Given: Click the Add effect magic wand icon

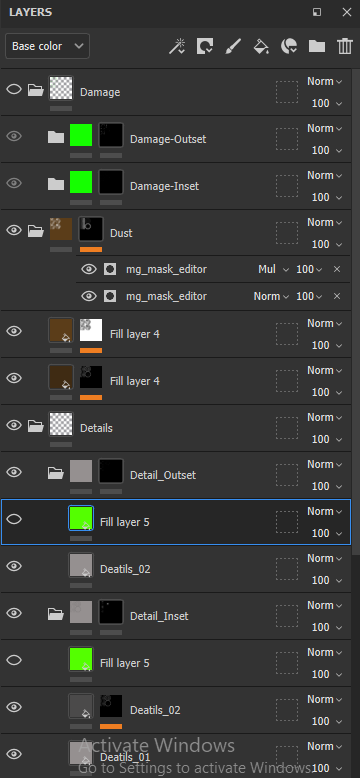Looking at the screenshot, I should point(177,46).
